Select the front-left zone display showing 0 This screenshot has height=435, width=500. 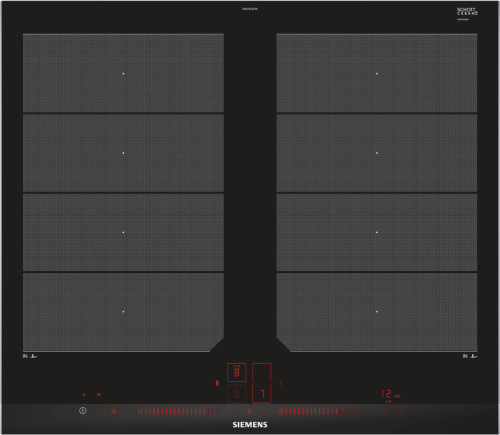(237, 394)
